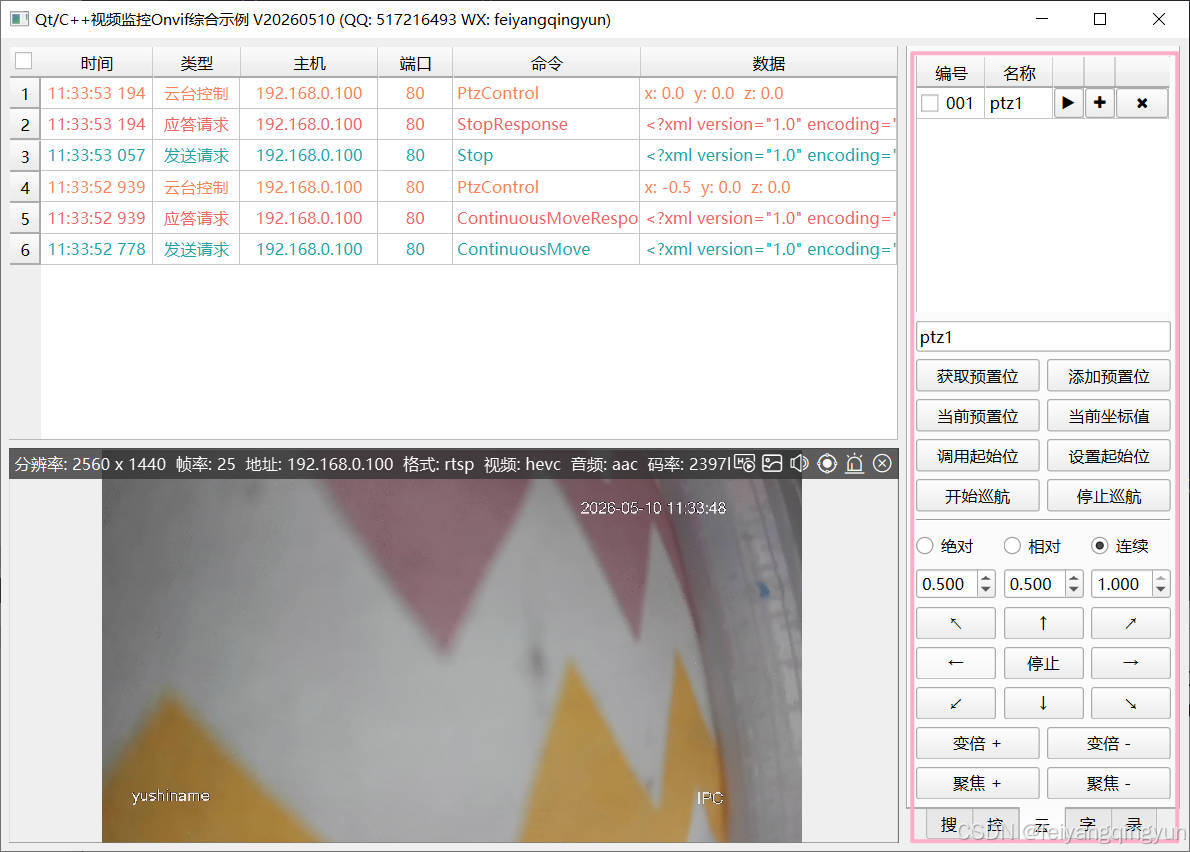Click the PTZ joystick icon in video toolbar
This screenshot has width=1190, height=852.
(827, 463)
